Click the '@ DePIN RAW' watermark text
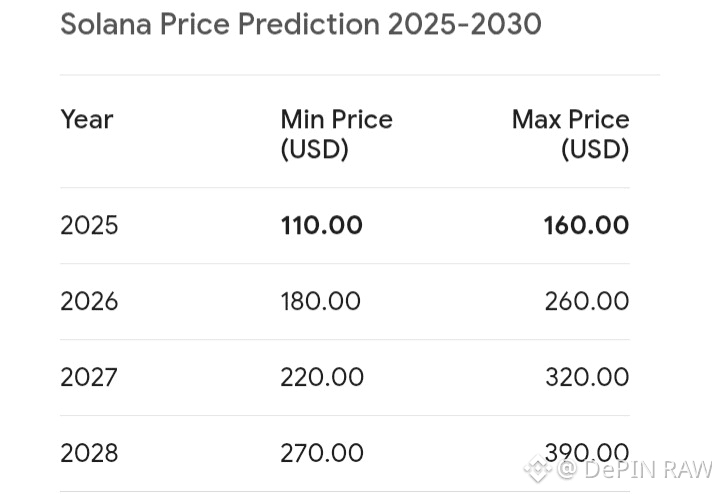 click(x=634, y=468)
